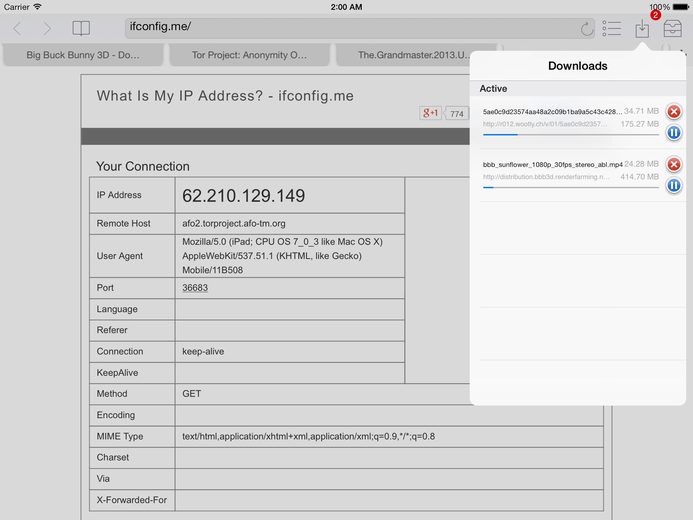693x520 pixels.
Task: Reload the page with the refresh icon
Action: click(586, 29)
